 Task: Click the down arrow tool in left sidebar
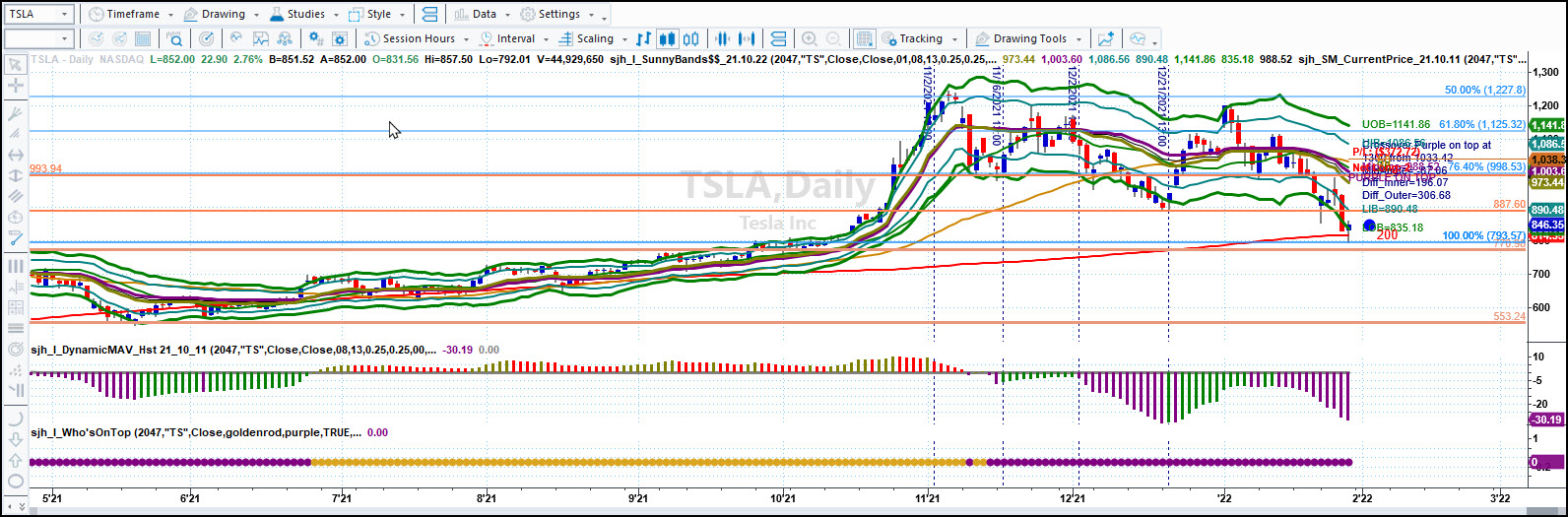click(x=16, y=439)
